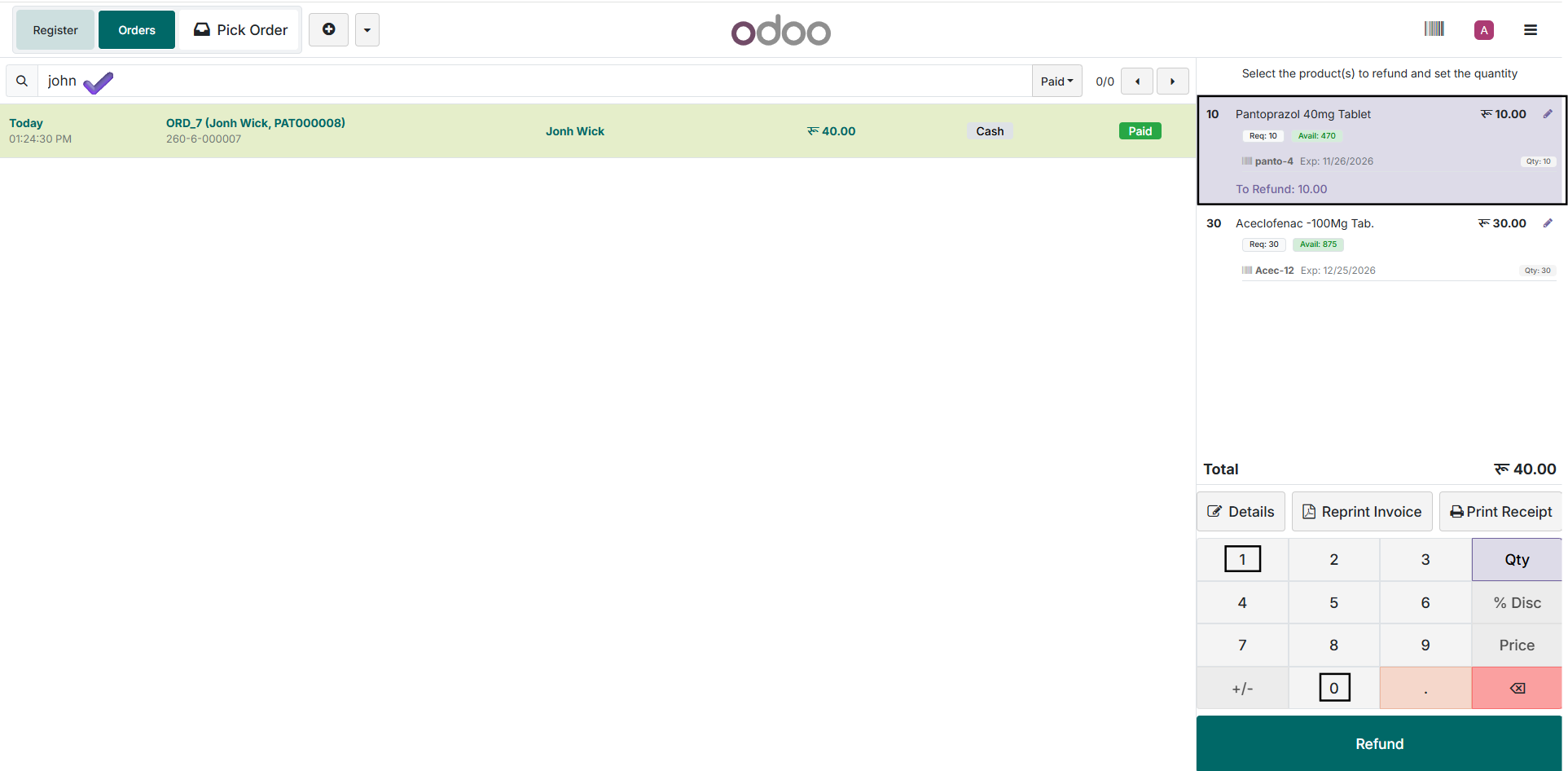Expand the dropdown caret beside plus button
Image resolution: width=1568 pixels, height=771 pixels.
(x=367, y=29)
